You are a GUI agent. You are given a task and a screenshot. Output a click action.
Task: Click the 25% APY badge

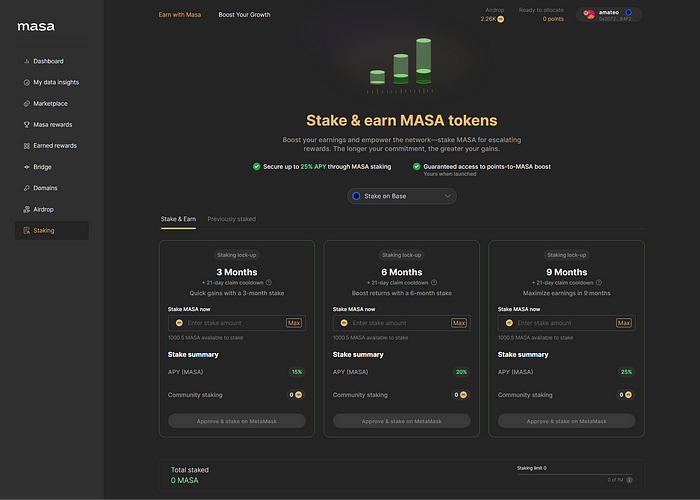(x=626, y=372)
